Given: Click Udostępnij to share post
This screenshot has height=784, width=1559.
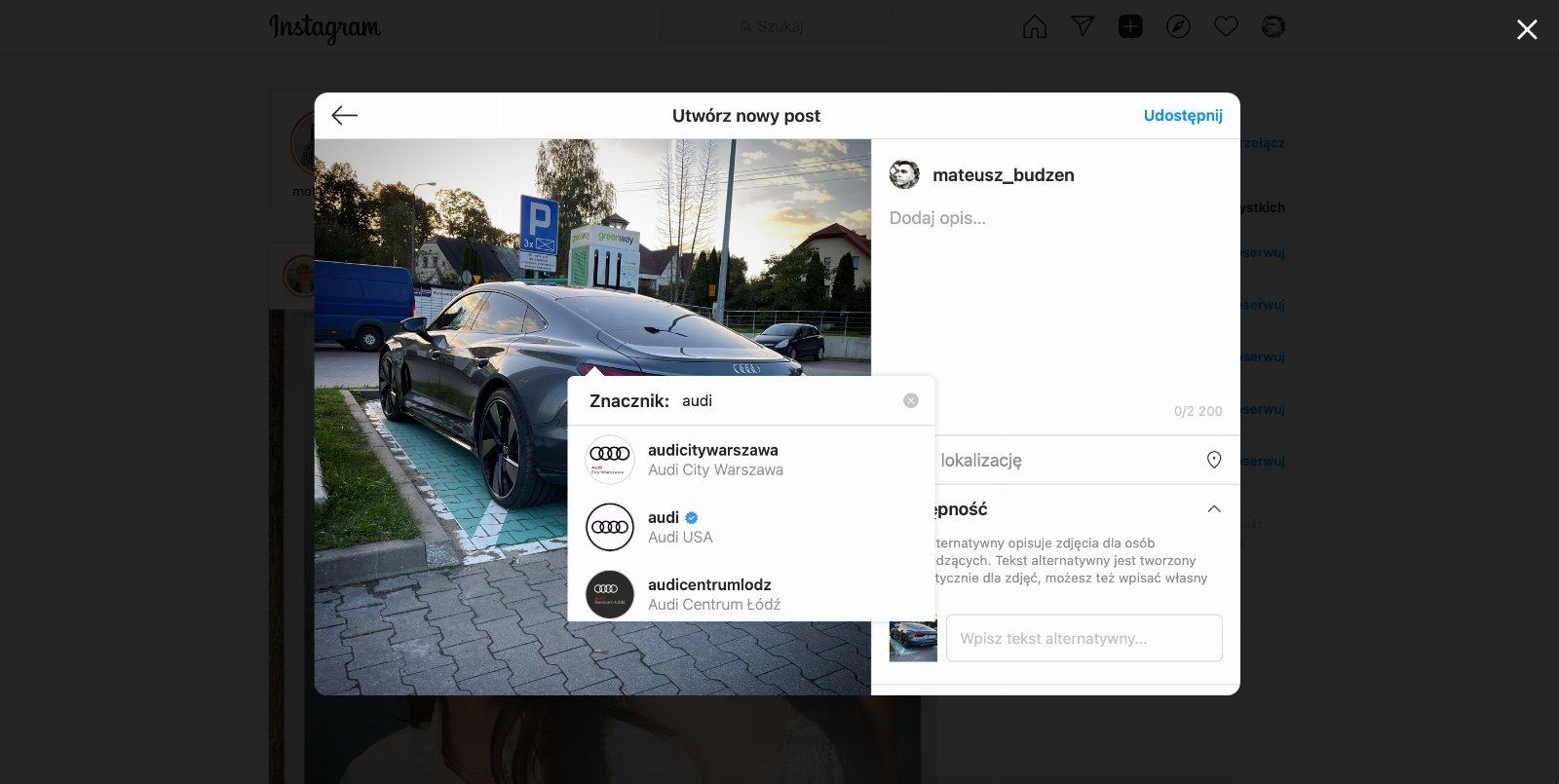Looking at the screenshot, I should 1182,116.
